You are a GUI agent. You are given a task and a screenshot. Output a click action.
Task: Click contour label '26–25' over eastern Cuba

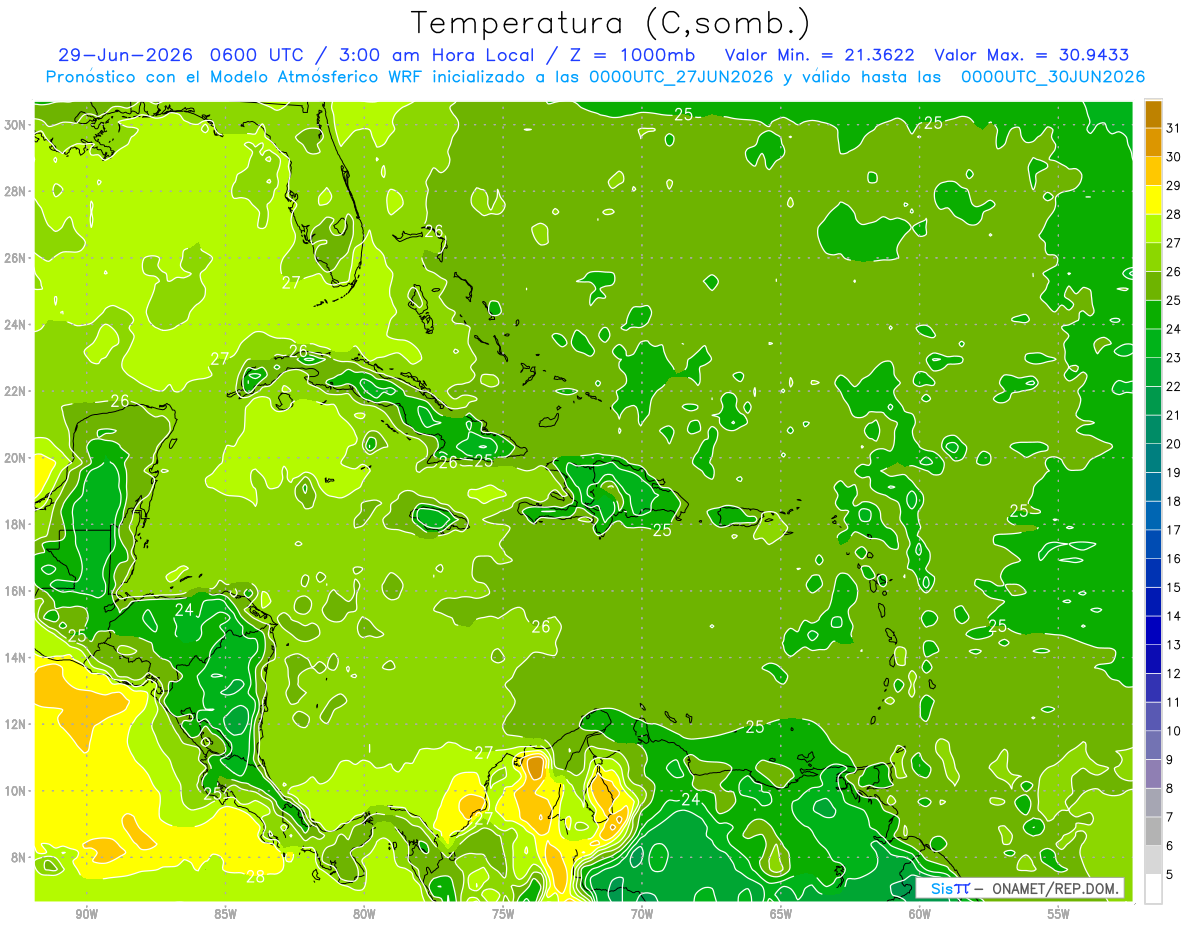tap(467, 461)
